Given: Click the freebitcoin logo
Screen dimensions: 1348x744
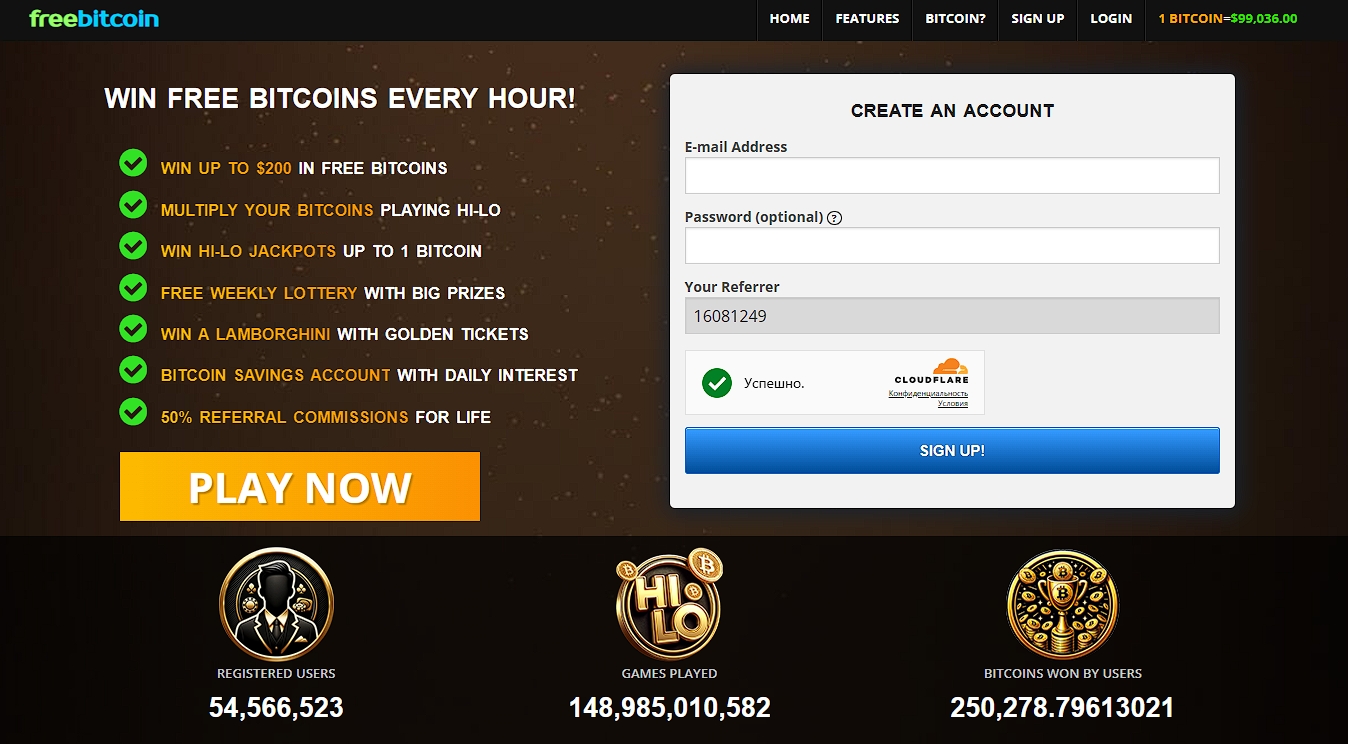Looking at the screenshot, I should tap(94, 18).
